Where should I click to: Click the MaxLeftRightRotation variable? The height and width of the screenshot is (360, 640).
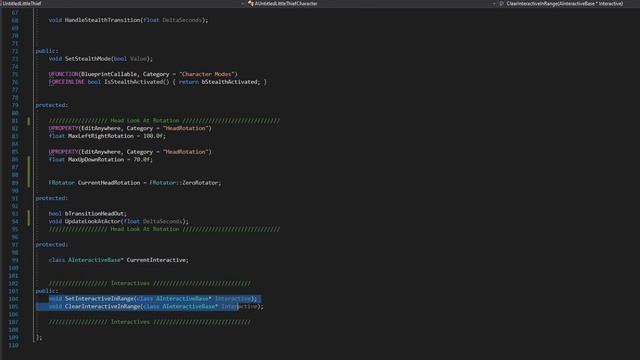click(101, 136)
